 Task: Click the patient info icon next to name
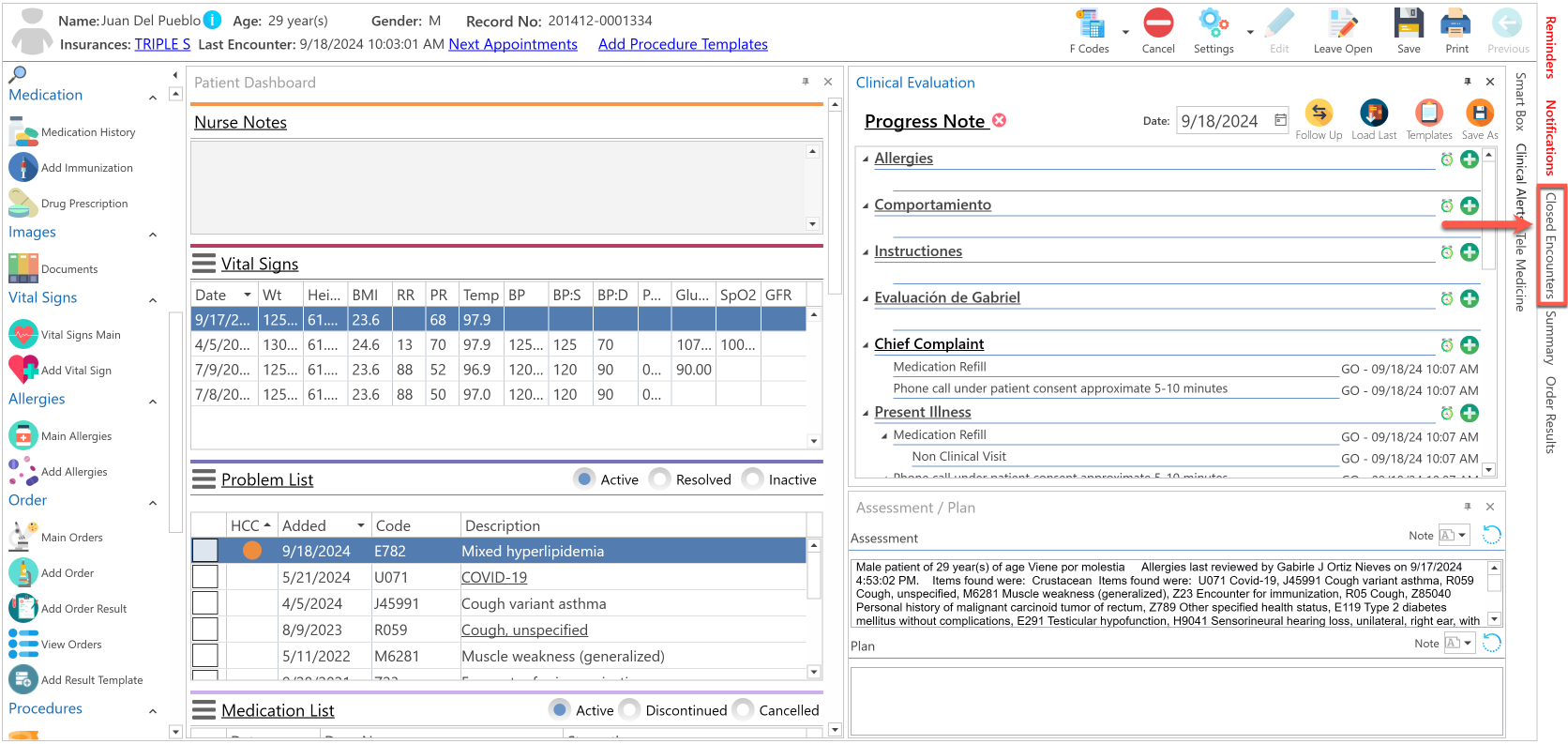click(x=213, y=20)
